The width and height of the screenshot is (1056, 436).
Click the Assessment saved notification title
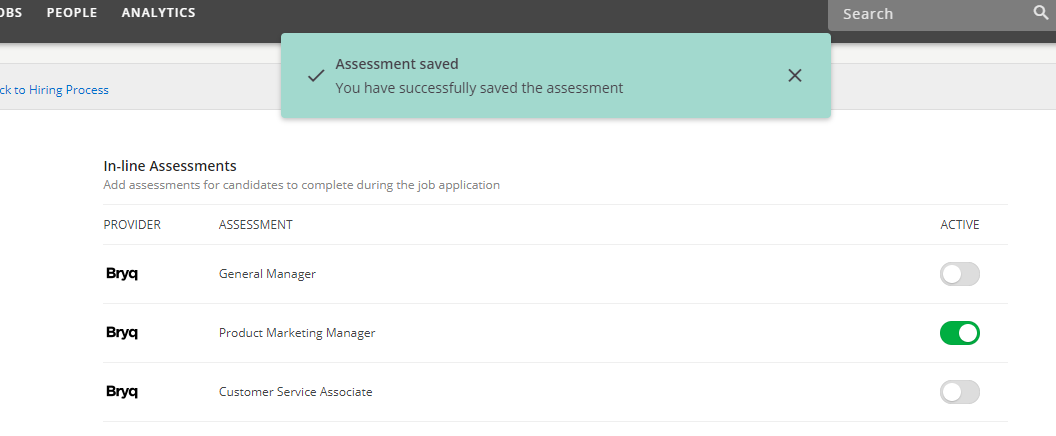(x=397, y=64)
